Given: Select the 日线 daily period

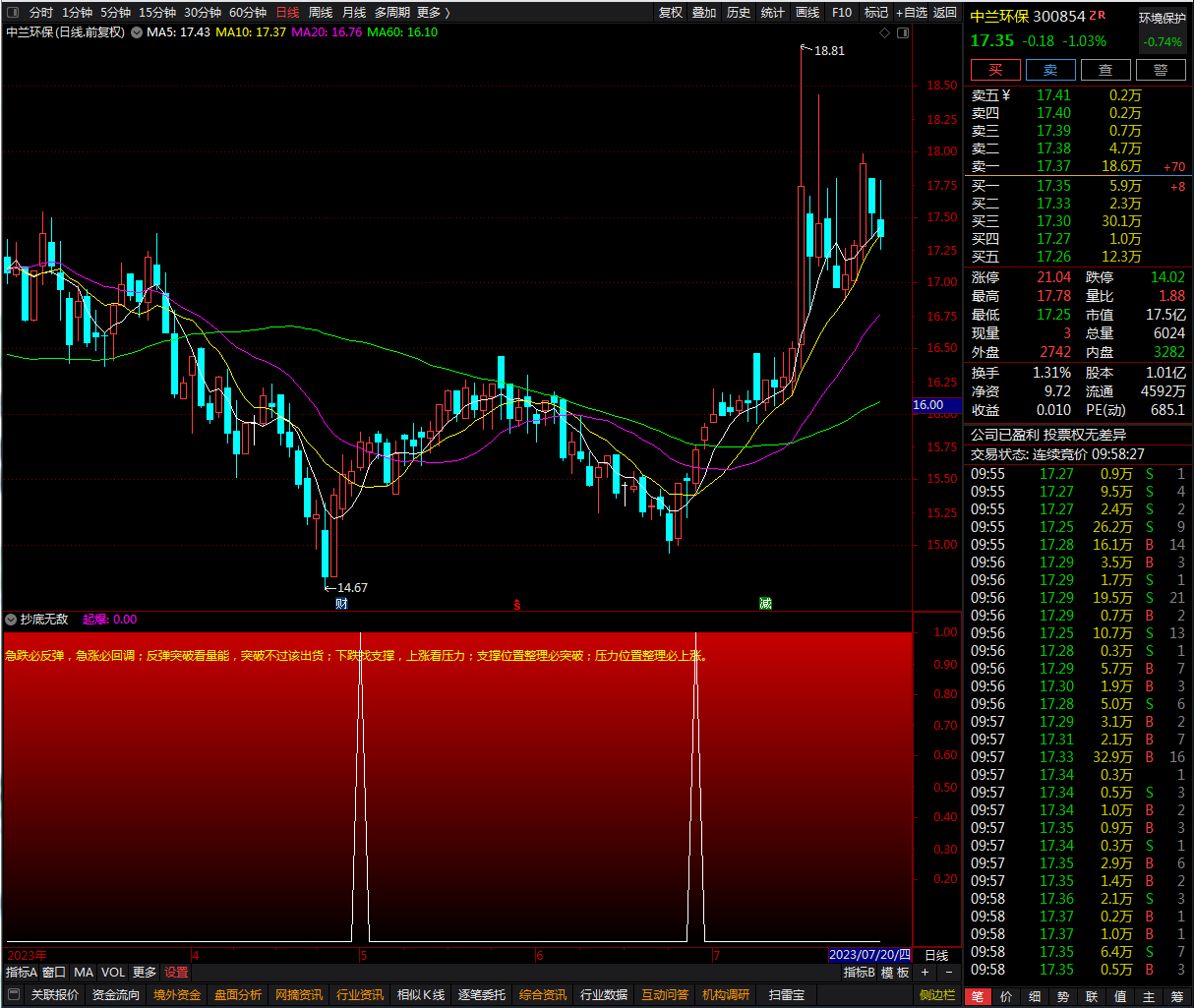Looking at the screenshot, I should [x=287, y=12].
